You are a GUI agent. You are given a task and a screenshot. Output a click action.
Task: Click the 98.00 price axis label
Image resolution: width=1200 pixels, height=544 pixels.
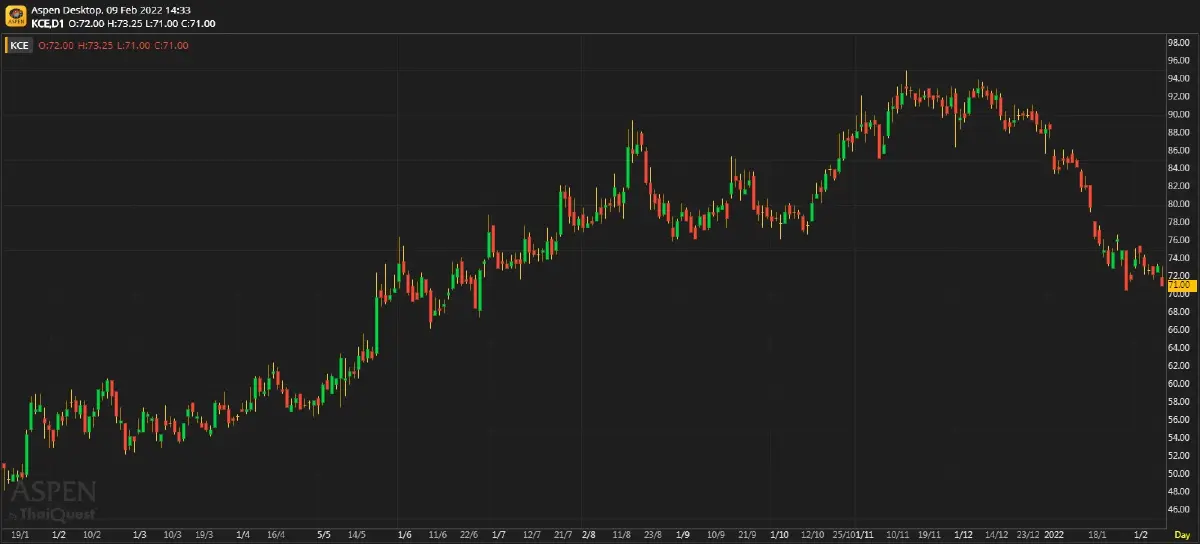1178,43
